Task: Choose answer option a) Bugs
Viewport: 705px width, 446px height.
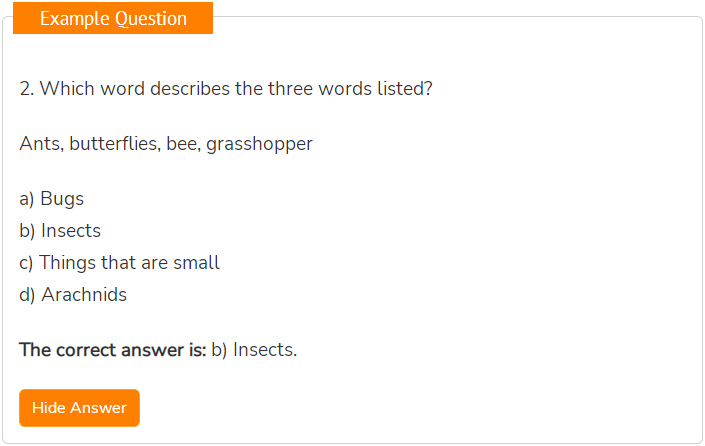Action: (x=52, y=199)
